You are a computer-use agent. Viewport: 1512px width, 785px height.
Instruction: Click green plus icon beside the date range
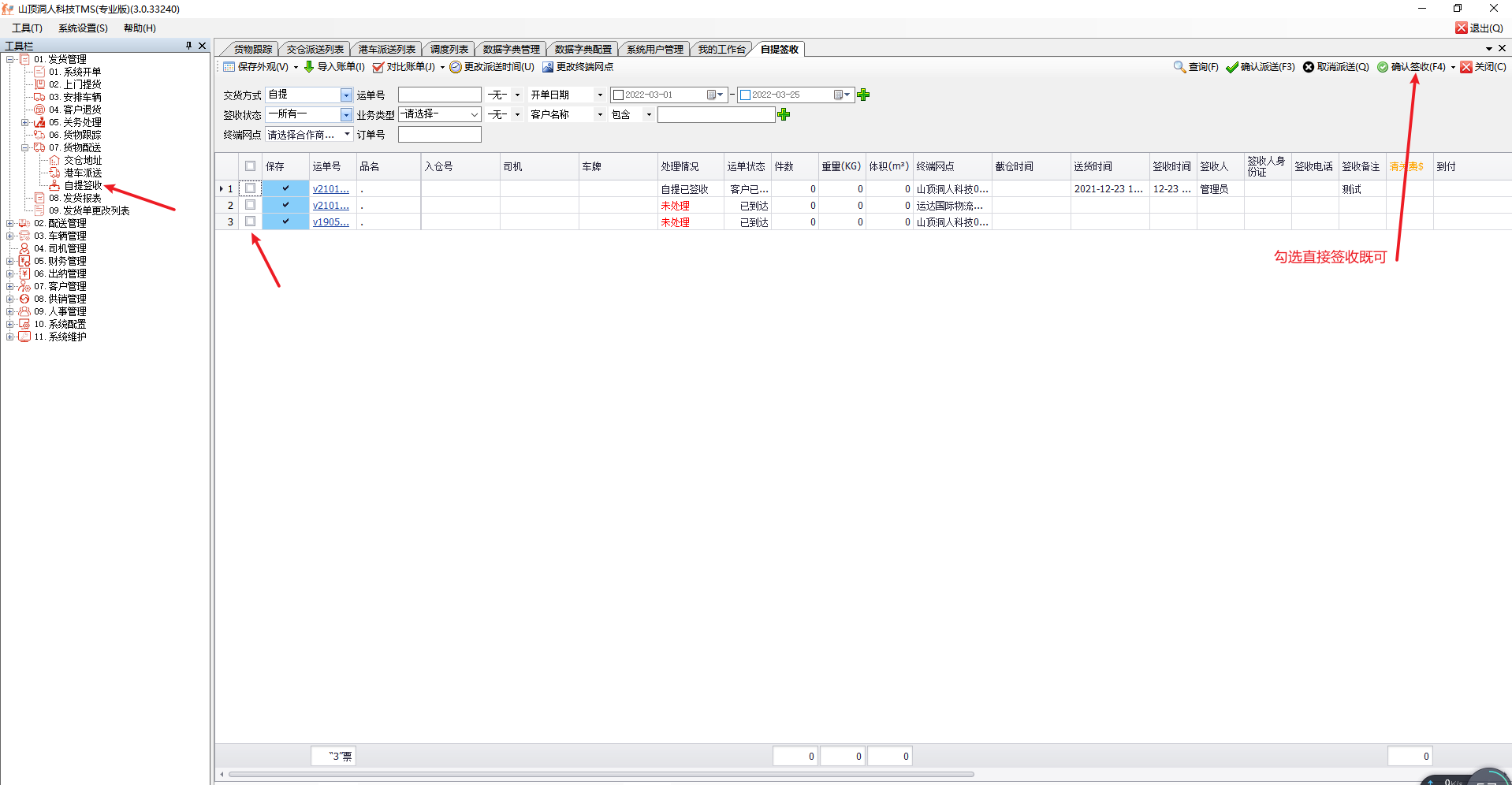(863, 95)
